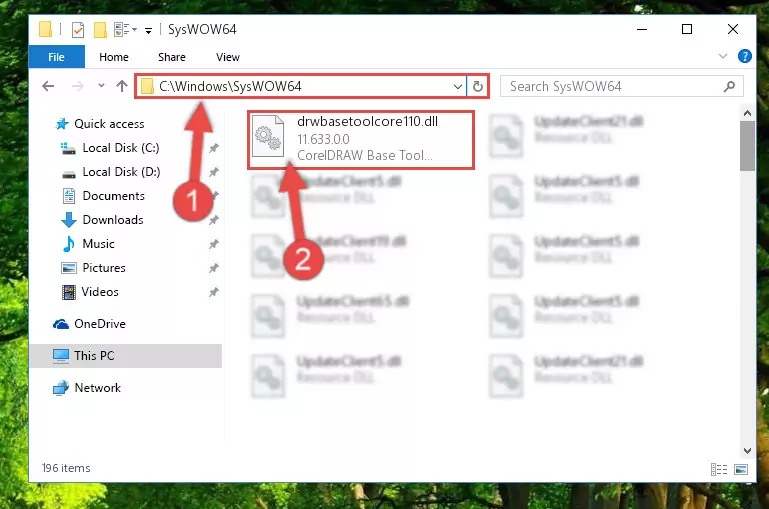769x509 pixels.
Task: Open the recent locations dropdown
Action: [x=101, y=86]
